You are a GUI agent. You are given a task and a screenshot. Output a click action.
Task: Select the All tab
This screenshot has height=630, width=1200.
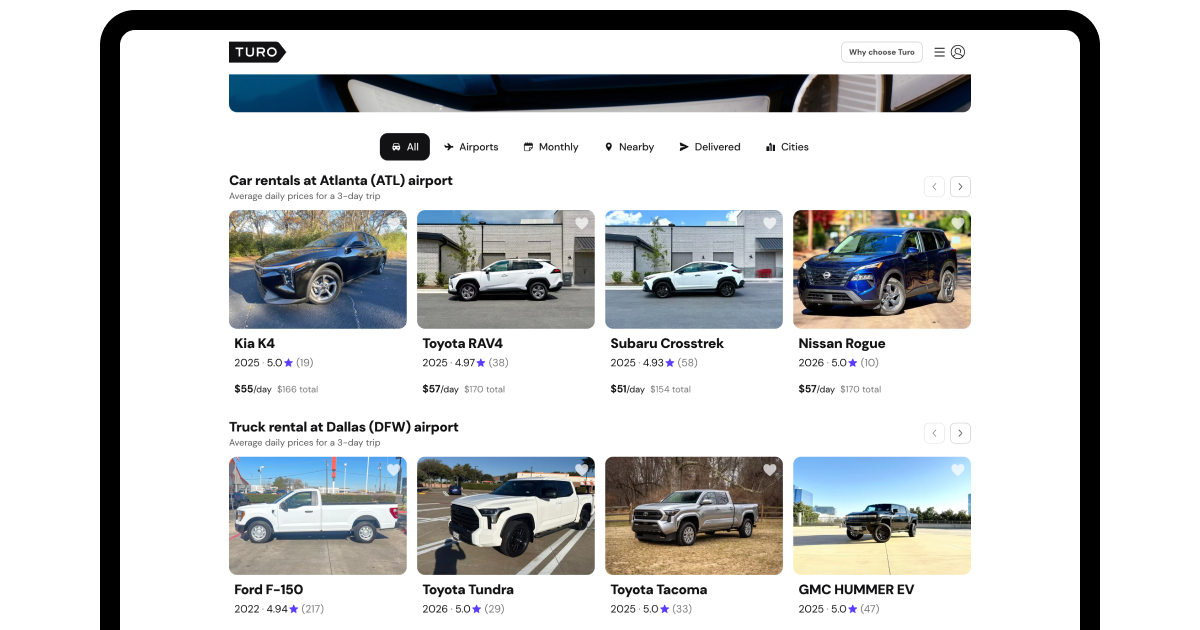pyautogui.click(x=405, y=147)
